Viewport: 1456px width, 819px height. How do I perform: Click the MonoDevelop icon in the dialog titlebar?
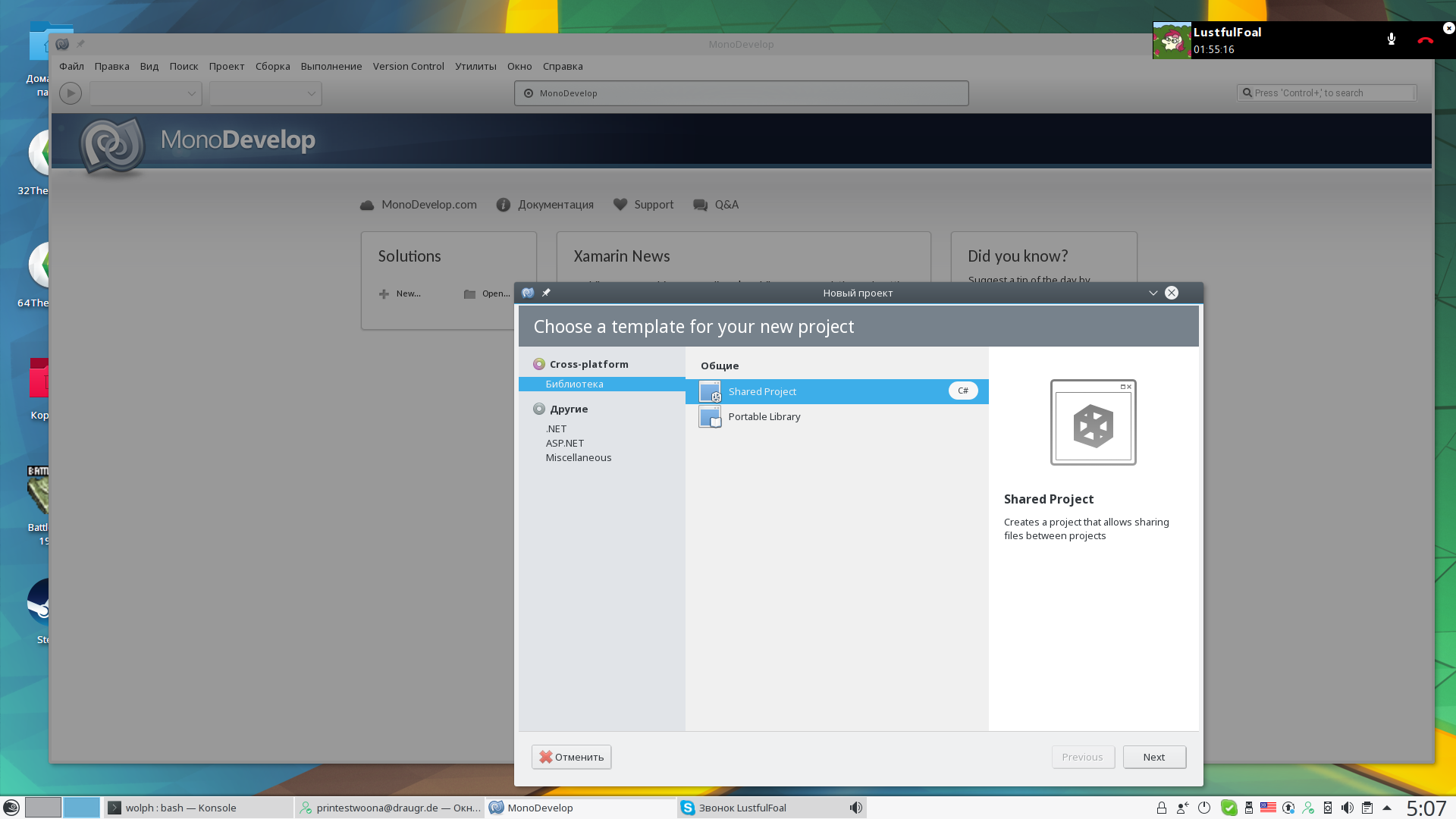(528, 293)
